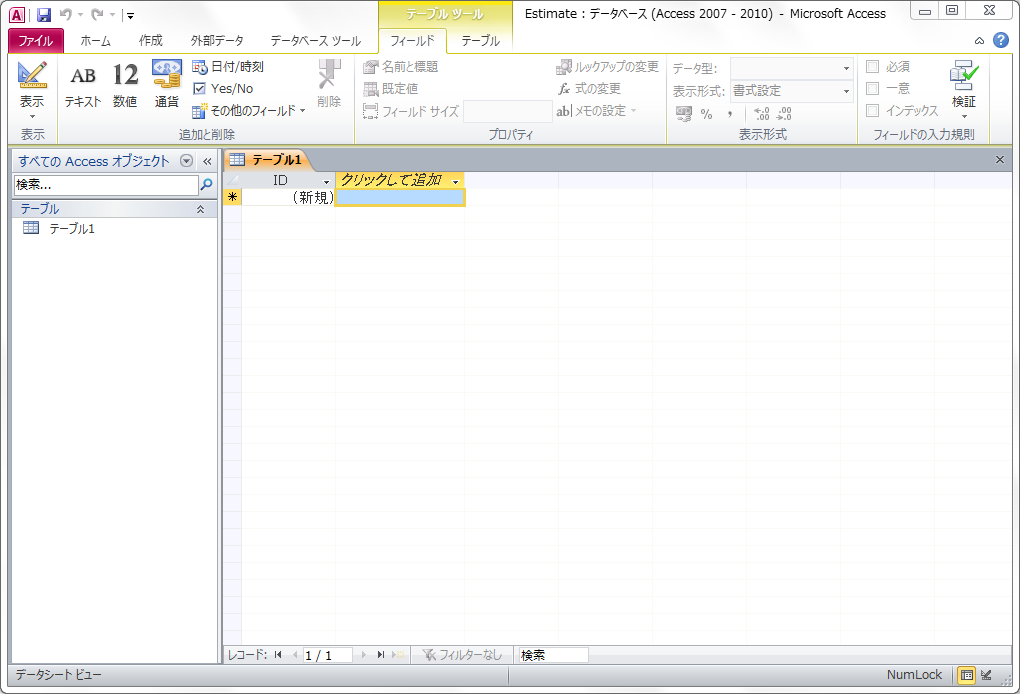This screenshot has height=694, width=1020.
Task: Switch to the データベース ツール tab
Action: point(315,41)
